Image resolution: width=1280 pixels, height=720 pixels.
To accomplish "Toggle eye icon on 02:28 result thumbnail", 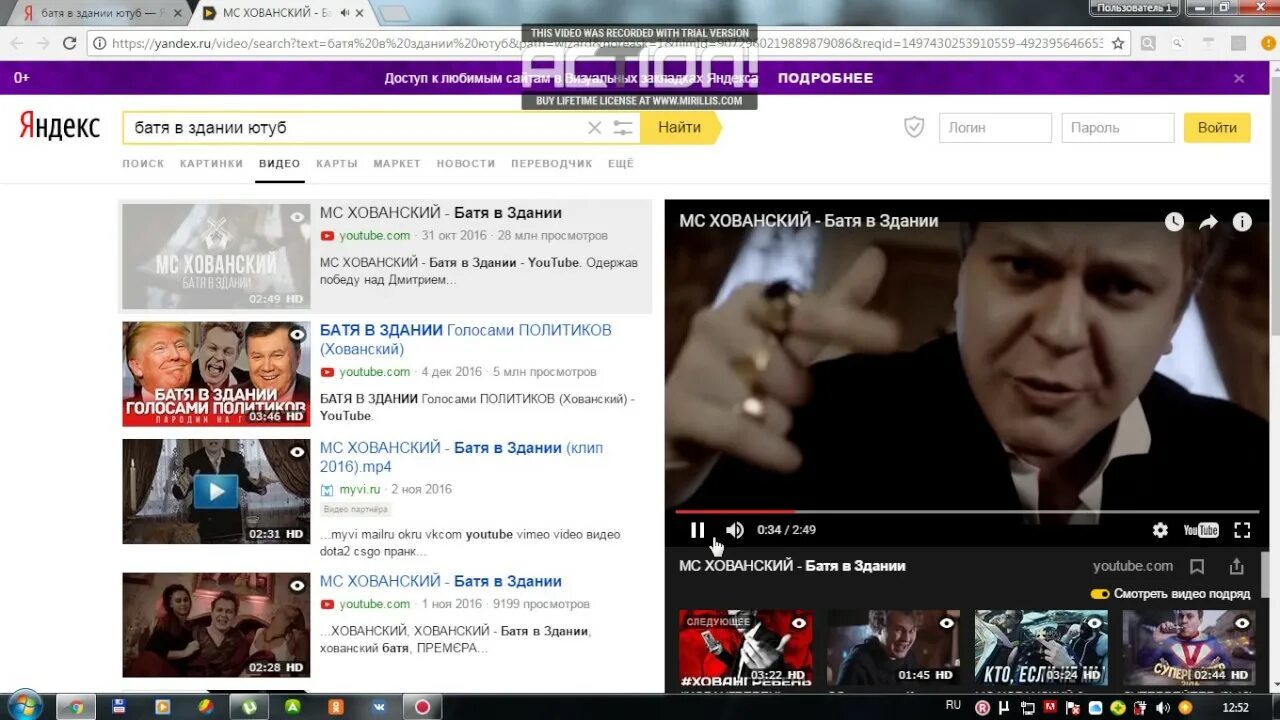I will click(297, 585).
